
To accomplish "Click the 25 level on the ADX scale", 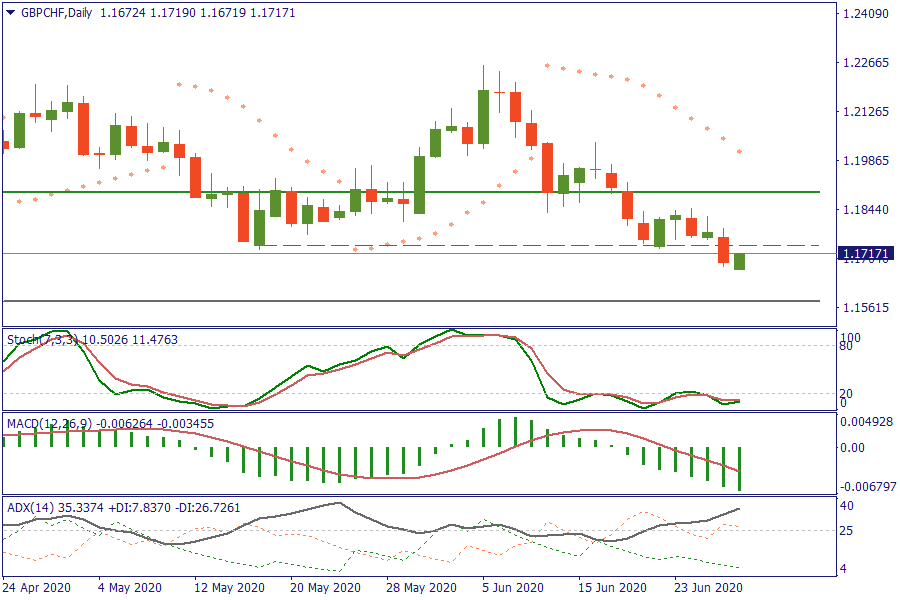I will [x=847, y=531].
